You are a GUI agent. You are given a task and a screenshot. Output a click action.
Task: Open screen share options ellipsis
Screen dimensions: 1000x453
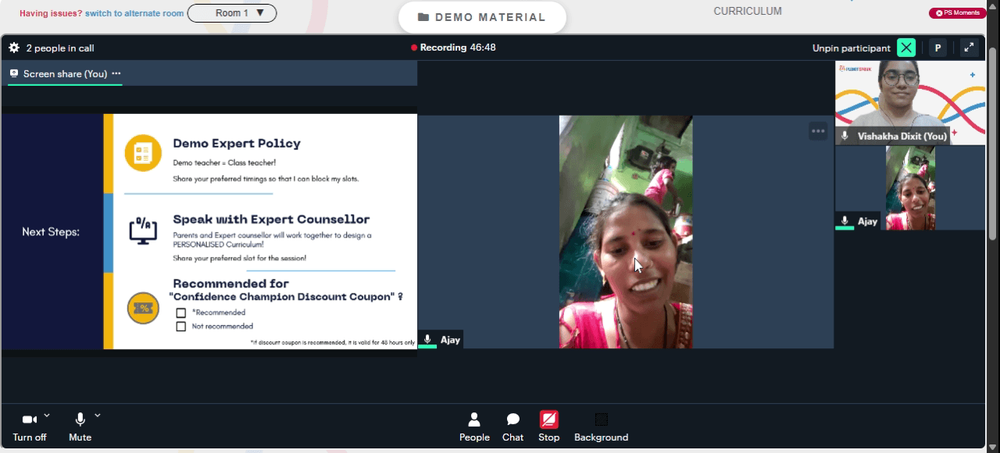pyautogui.click(x=116, y=73)
